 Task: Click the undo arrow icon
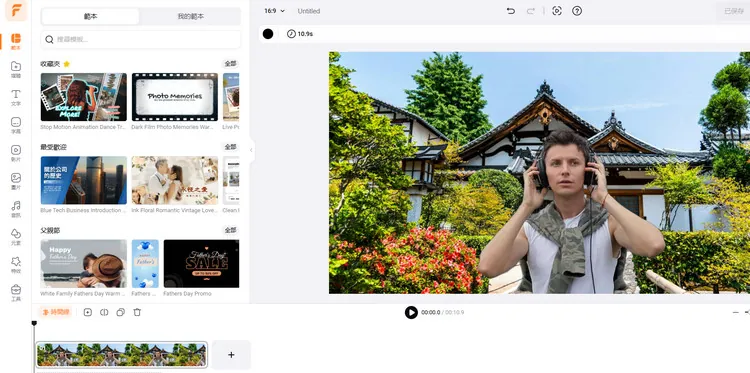pos(511,11)
